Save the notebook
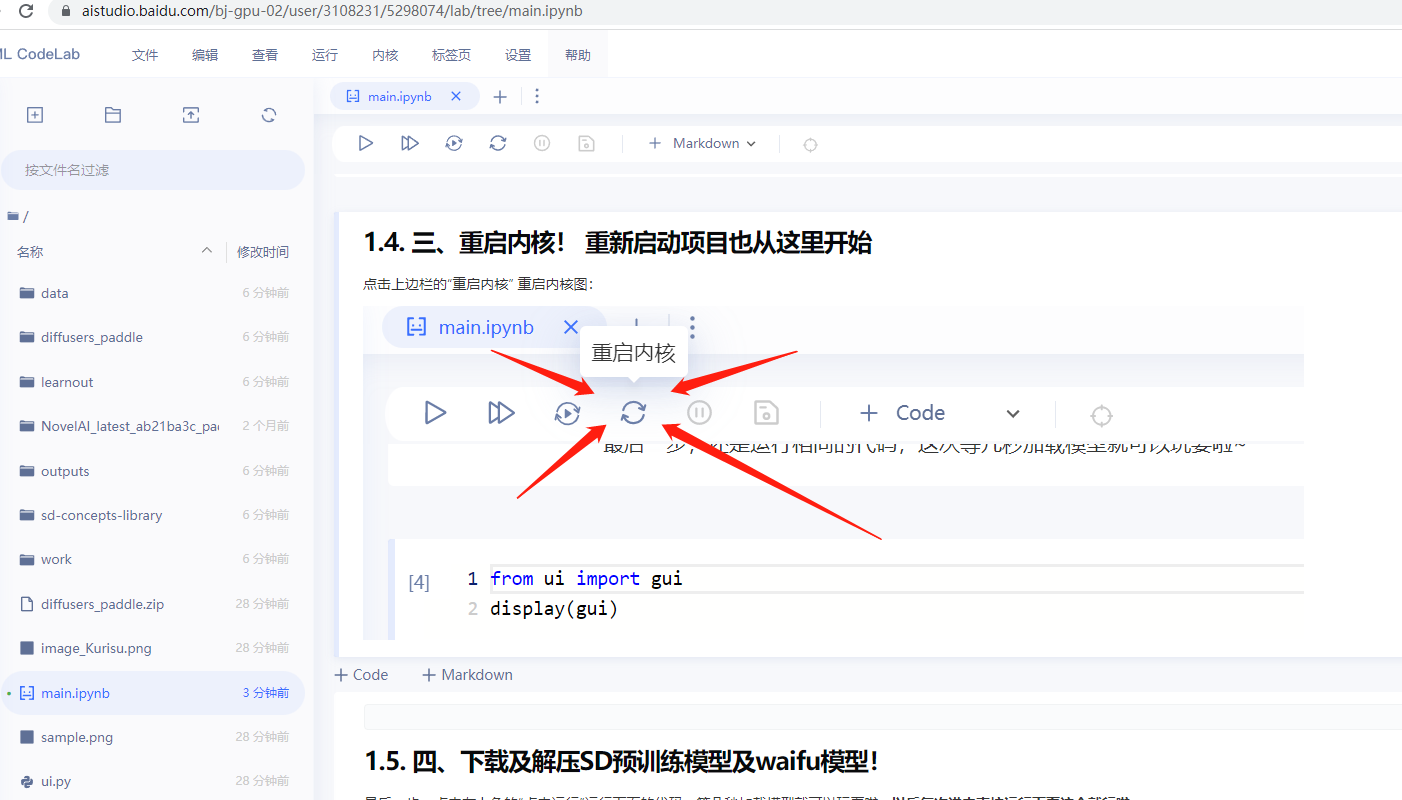The height and width of the screenshot is (800, 1402). (586, 143)
